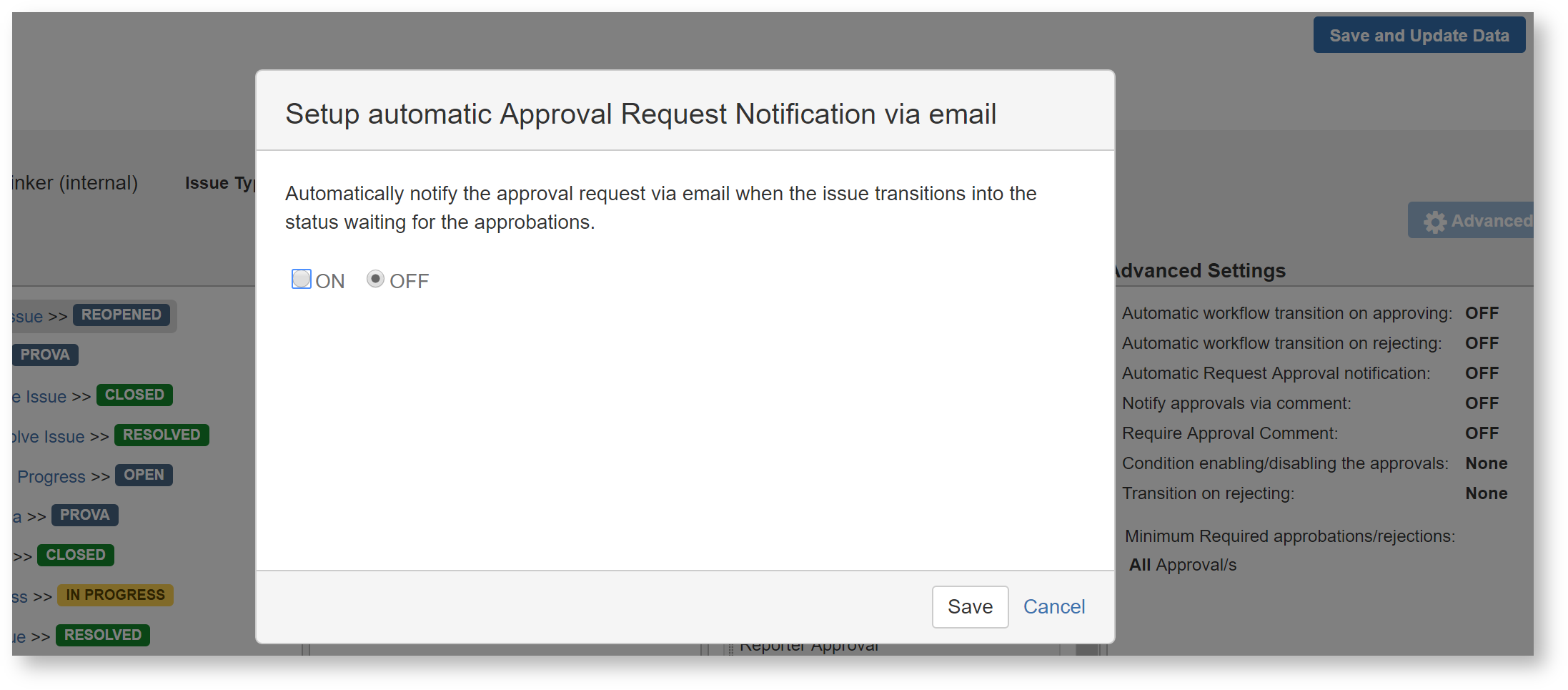Click the IN PROGRESS status badge
The width and height of the screenshot is (1568, 690).
tap(115, 596)
